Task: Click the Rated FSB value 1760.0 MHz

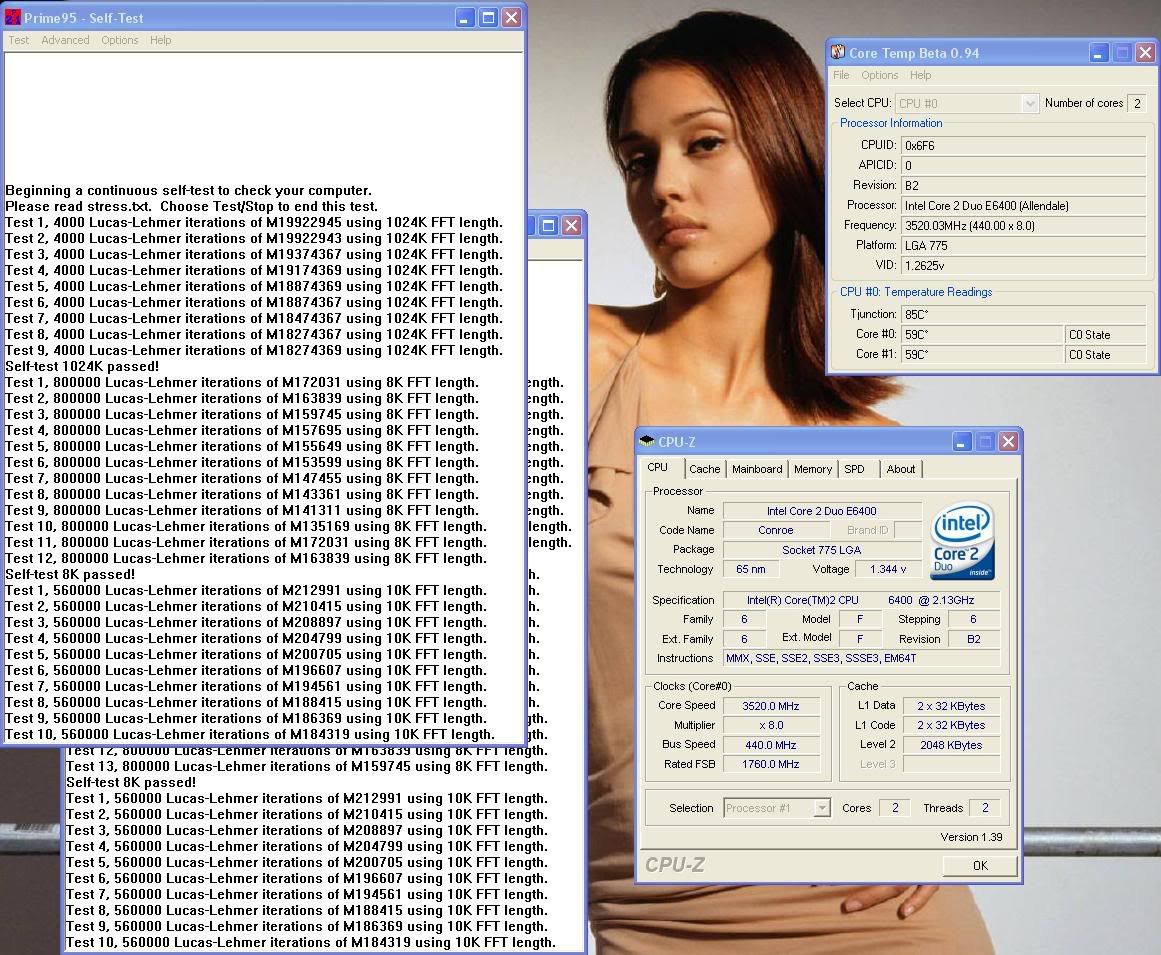Action: (x=771, y=764)
